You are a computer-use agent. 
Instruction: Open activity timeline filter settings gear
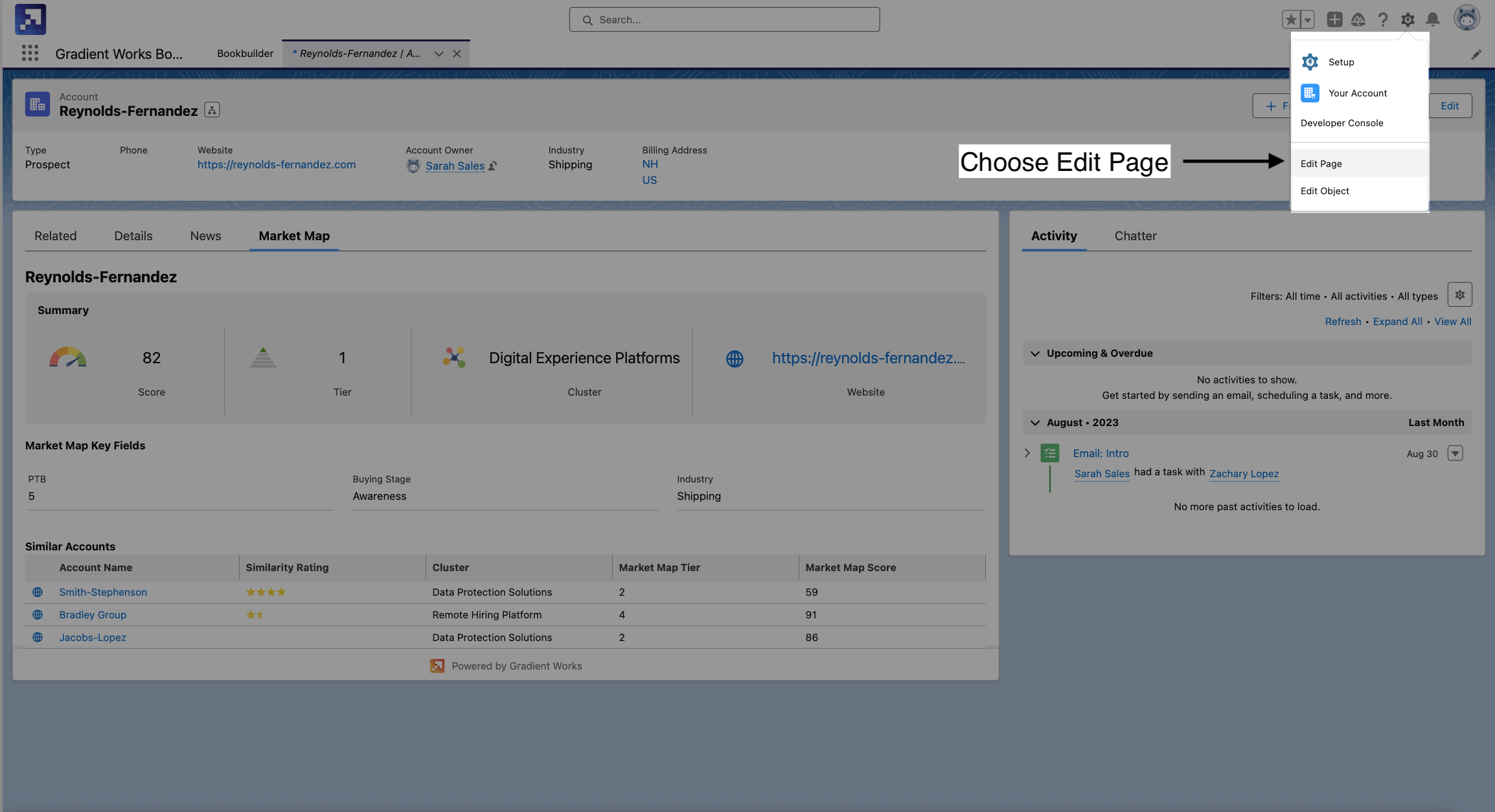[1459, 295]
